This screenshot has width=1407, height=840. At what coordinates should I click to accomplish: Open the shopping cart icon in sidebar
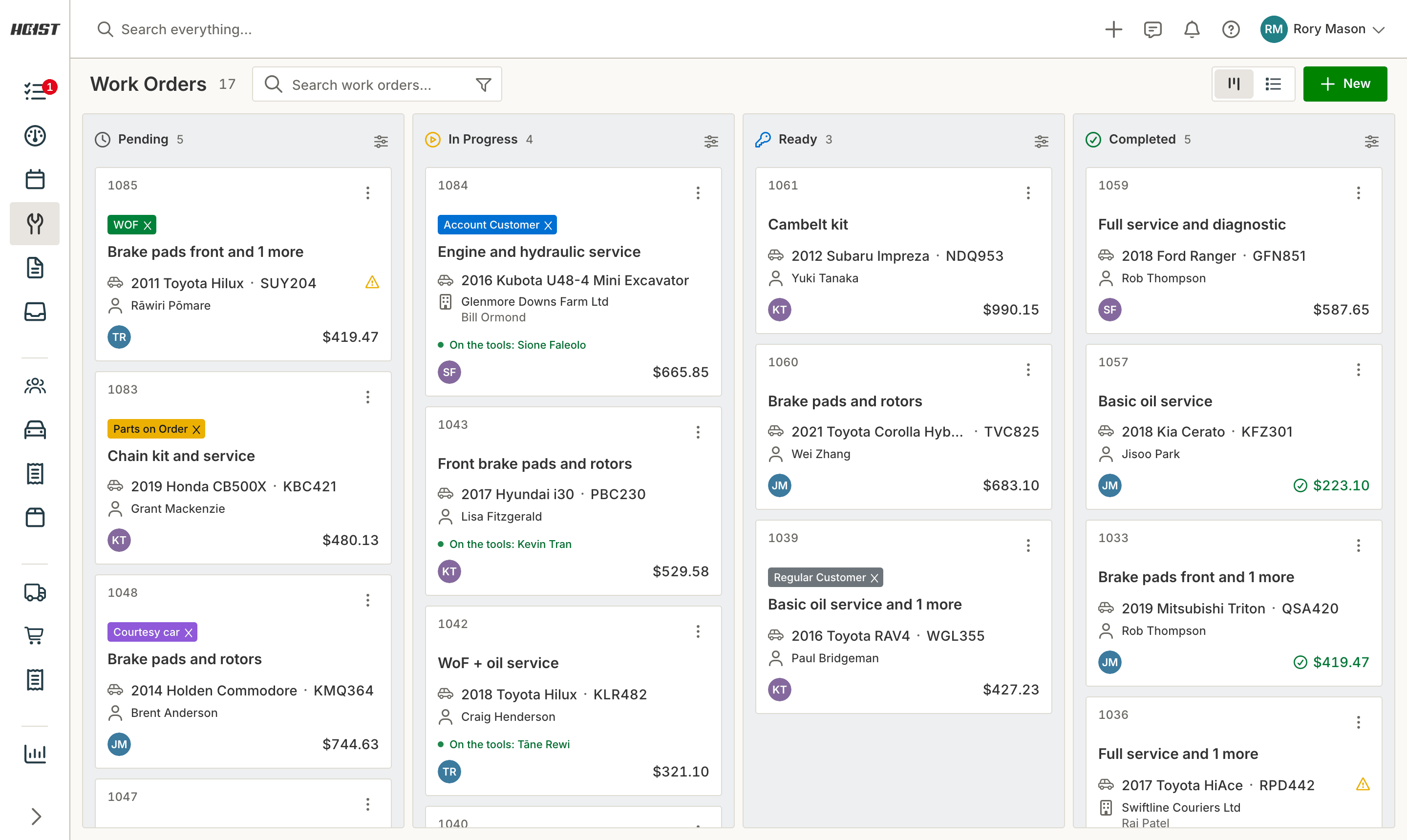tap(35, 636)
